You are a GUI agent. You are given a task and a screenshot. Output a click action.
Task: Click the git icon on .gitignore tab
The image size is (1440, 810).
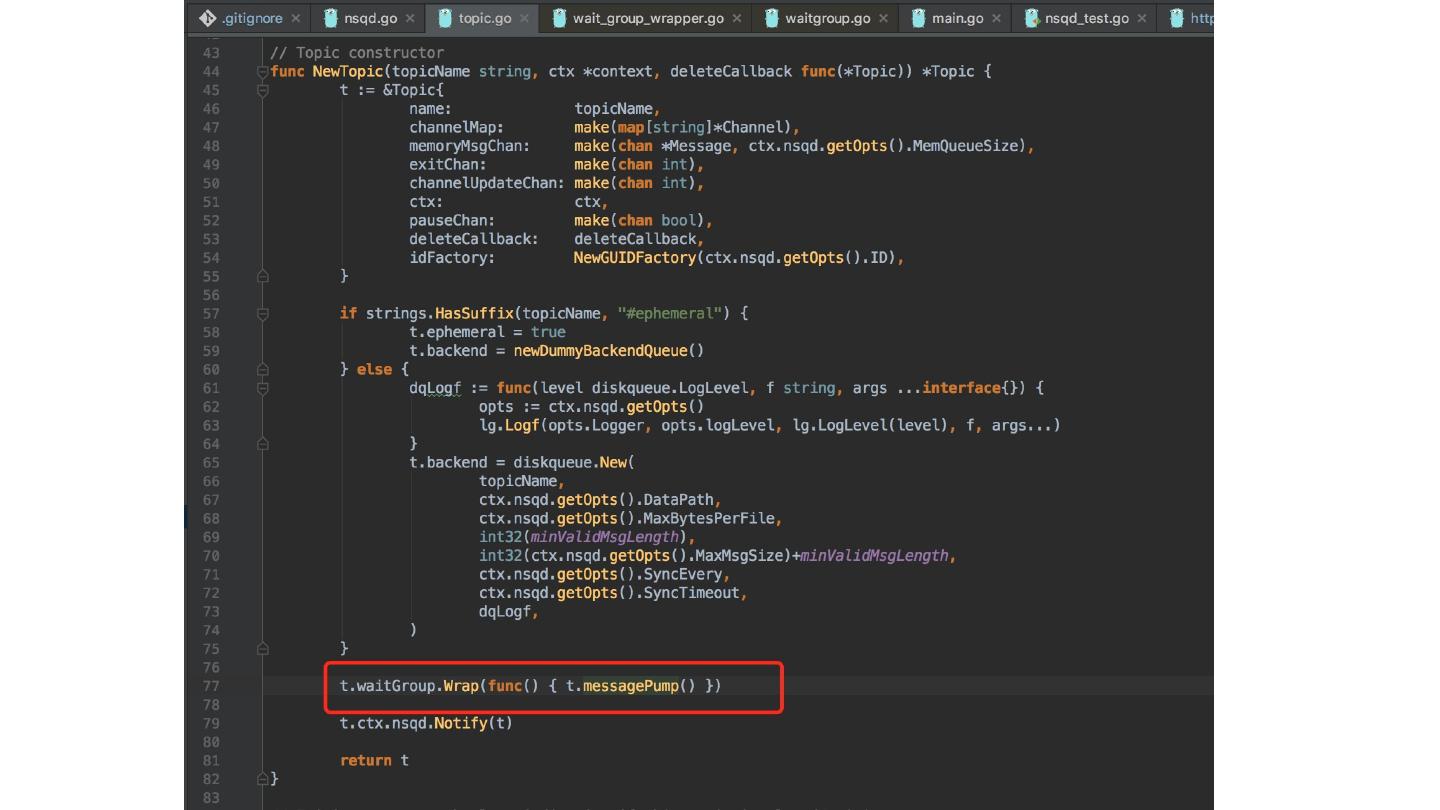pos(208,18)
